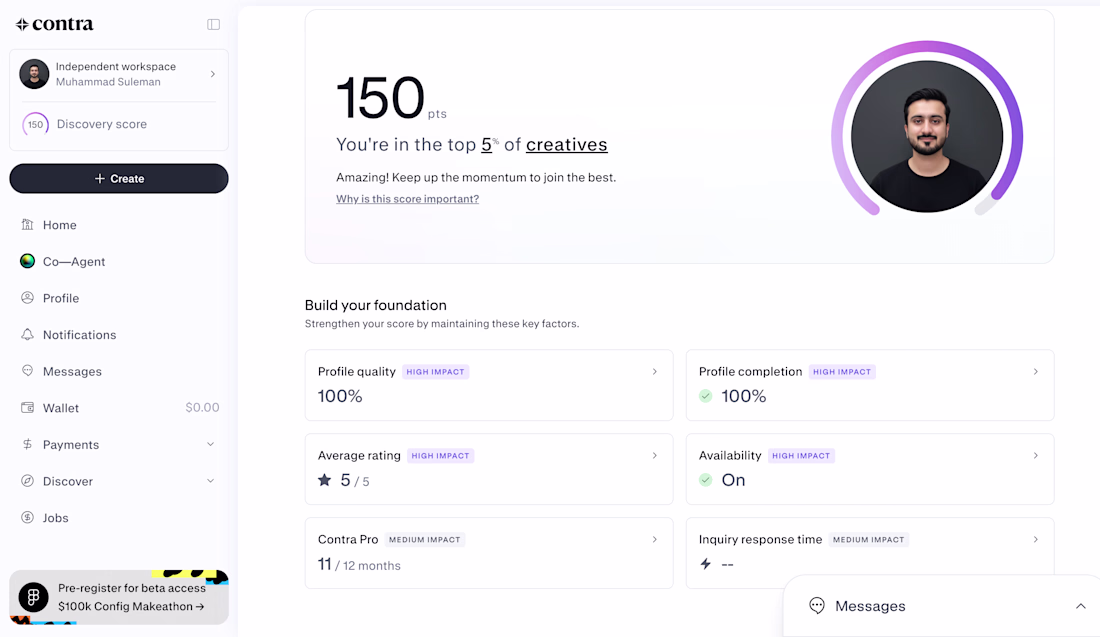Screen dimensions: 1100x637
Task: Click the Notifications bell icon
Action: click(27, 334)
